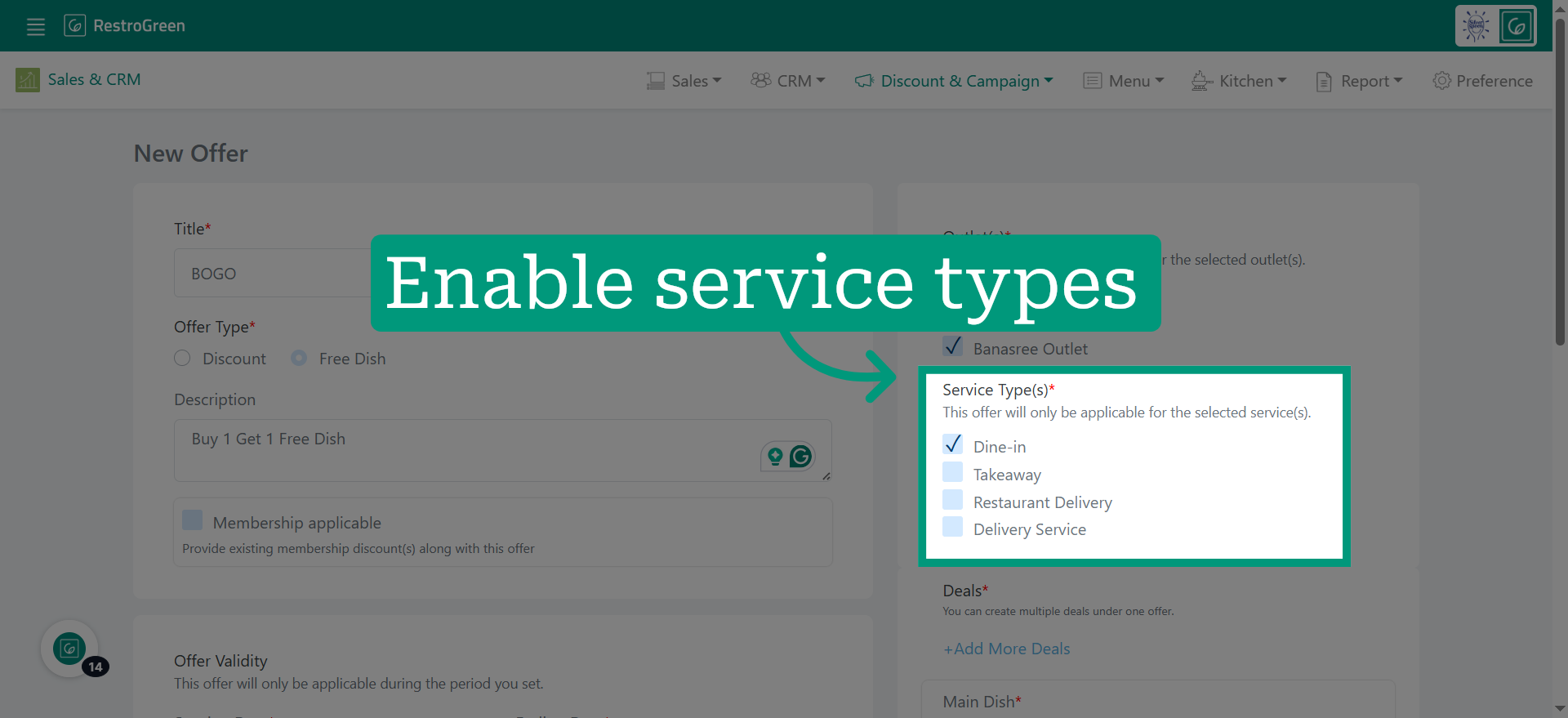
Task: Click the Sales & CRM module icon
Action: (x=27, y=80)
